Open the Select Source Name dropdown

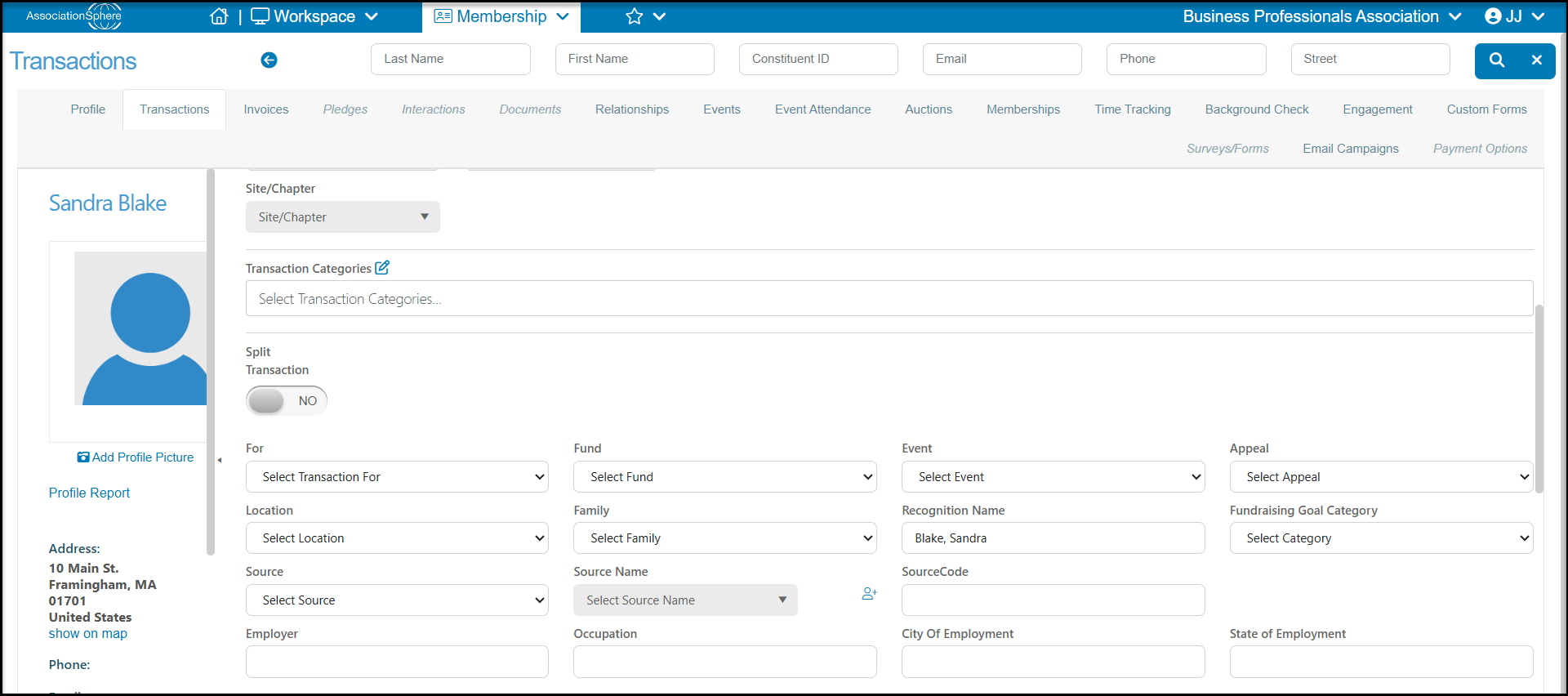pos(685,600)
